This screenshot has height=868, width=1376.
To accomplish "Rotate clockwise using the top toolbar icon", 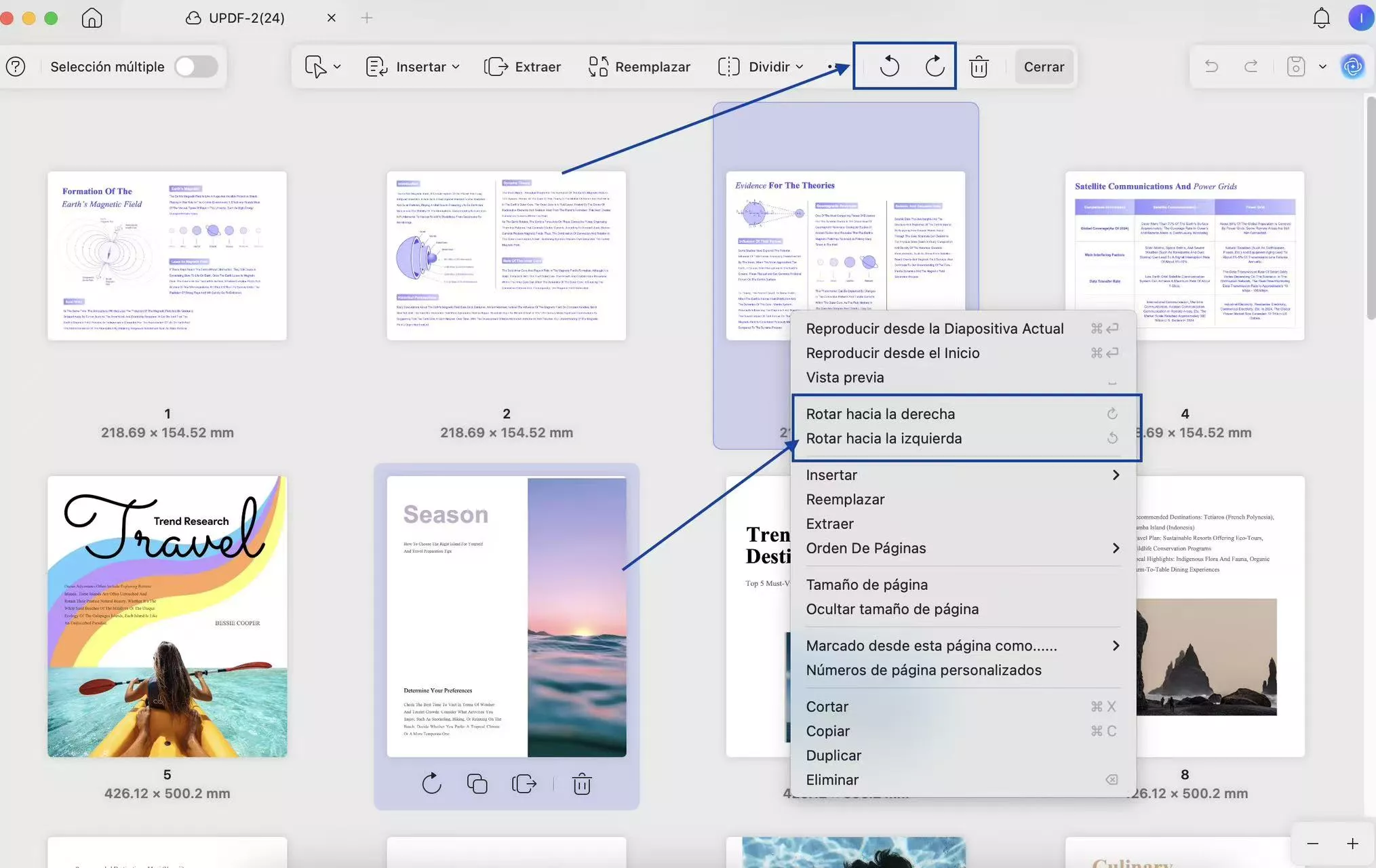I will 935,66.
